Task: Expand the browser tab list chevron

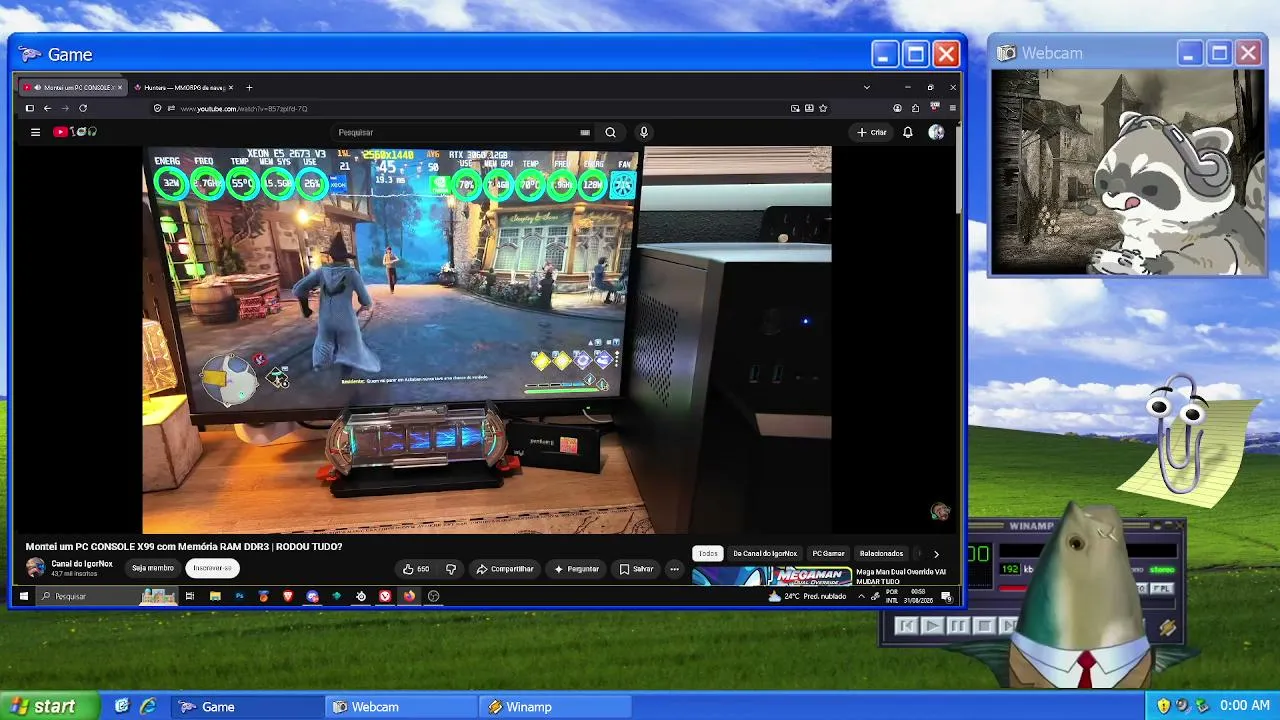Action: tap(866, 87)
